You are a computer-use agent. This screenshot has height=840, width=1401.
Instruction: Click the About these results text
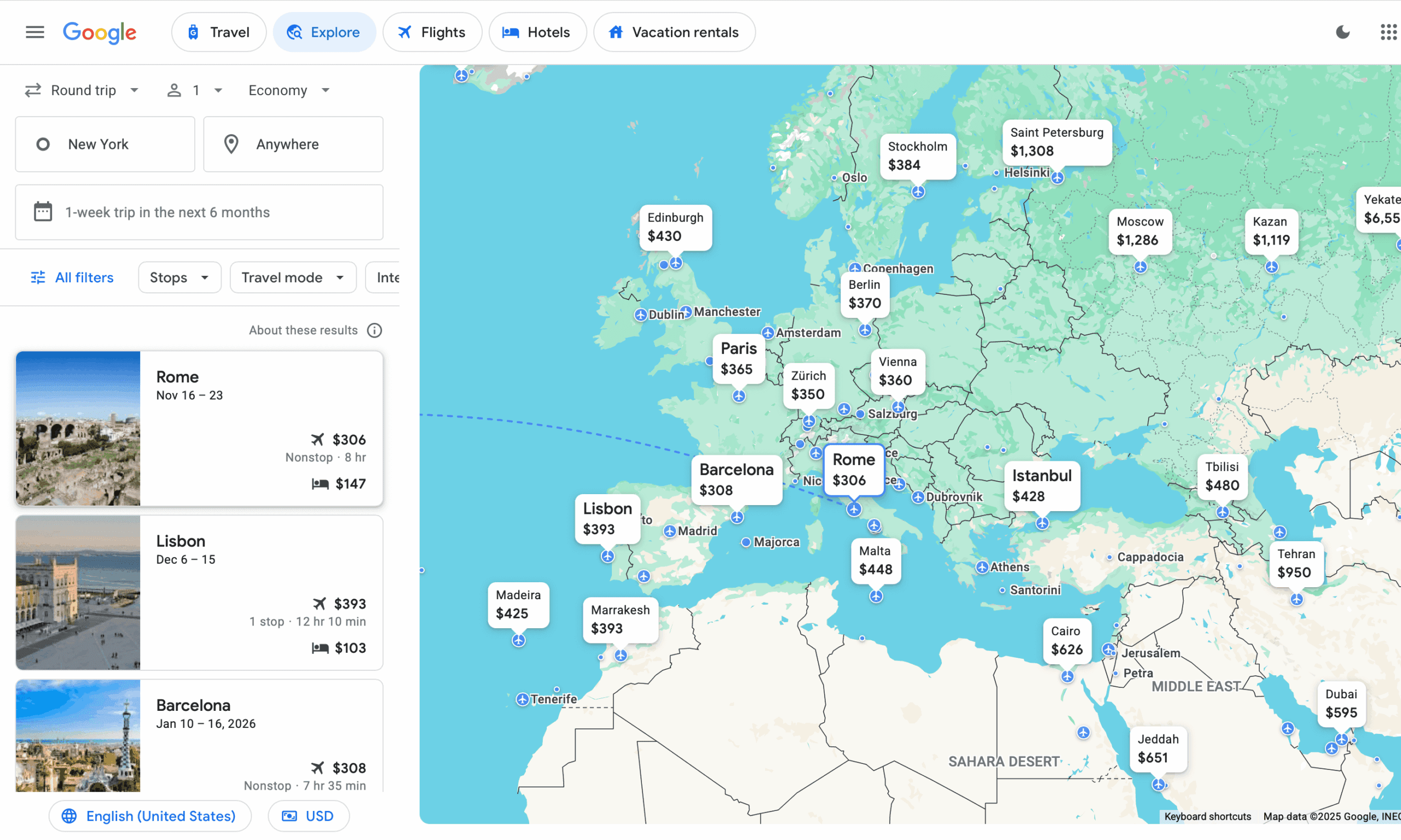[303, 330]
